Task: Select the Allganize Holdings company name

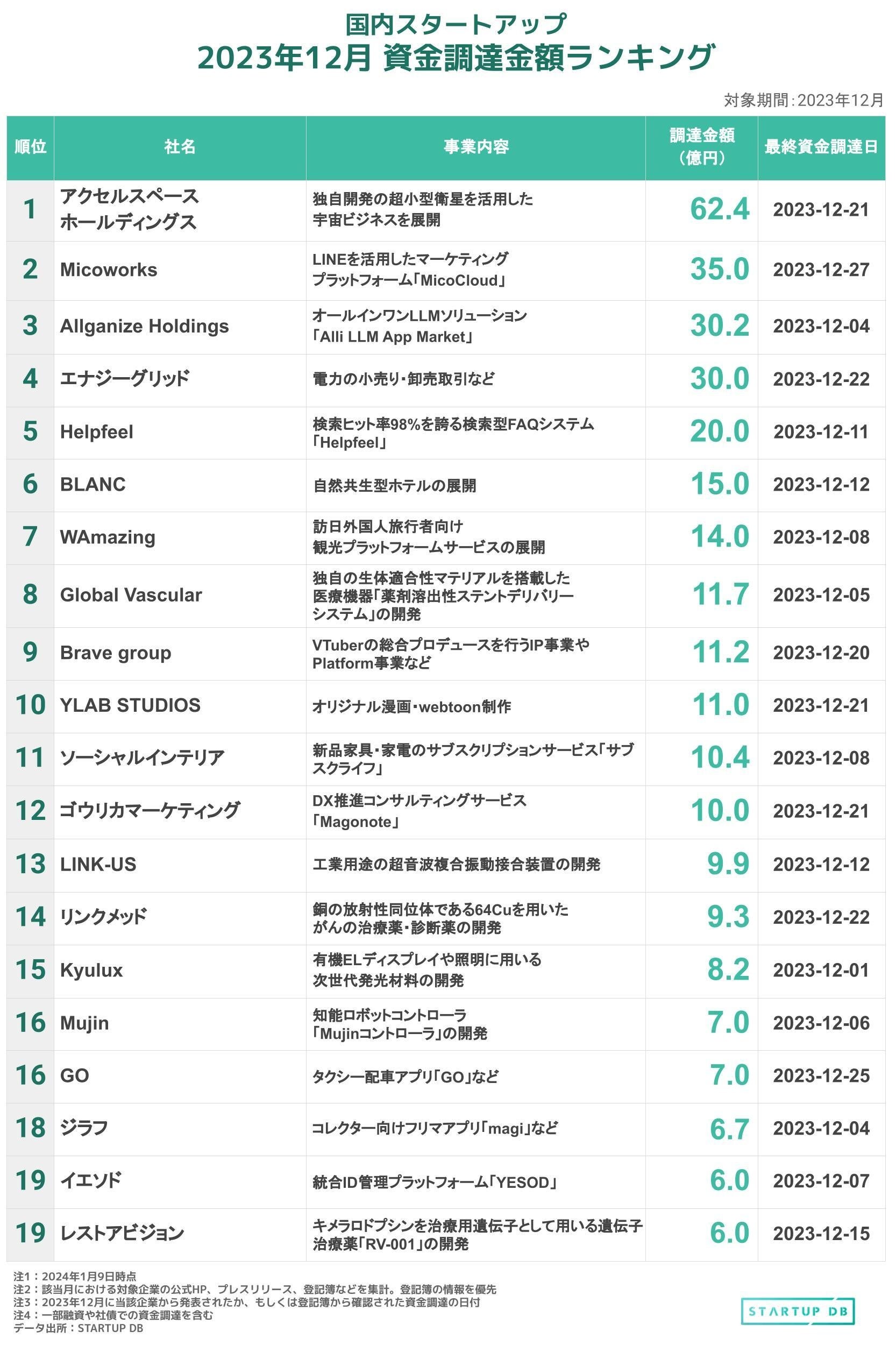Action: pyautogui.click(x=144, y=326)
